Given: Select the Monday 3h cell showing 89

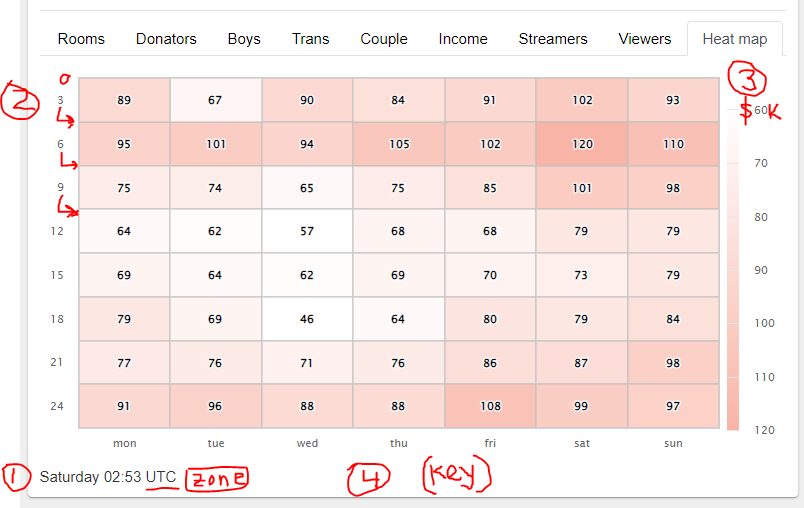Looking at the screenshot, I should 124,100.
